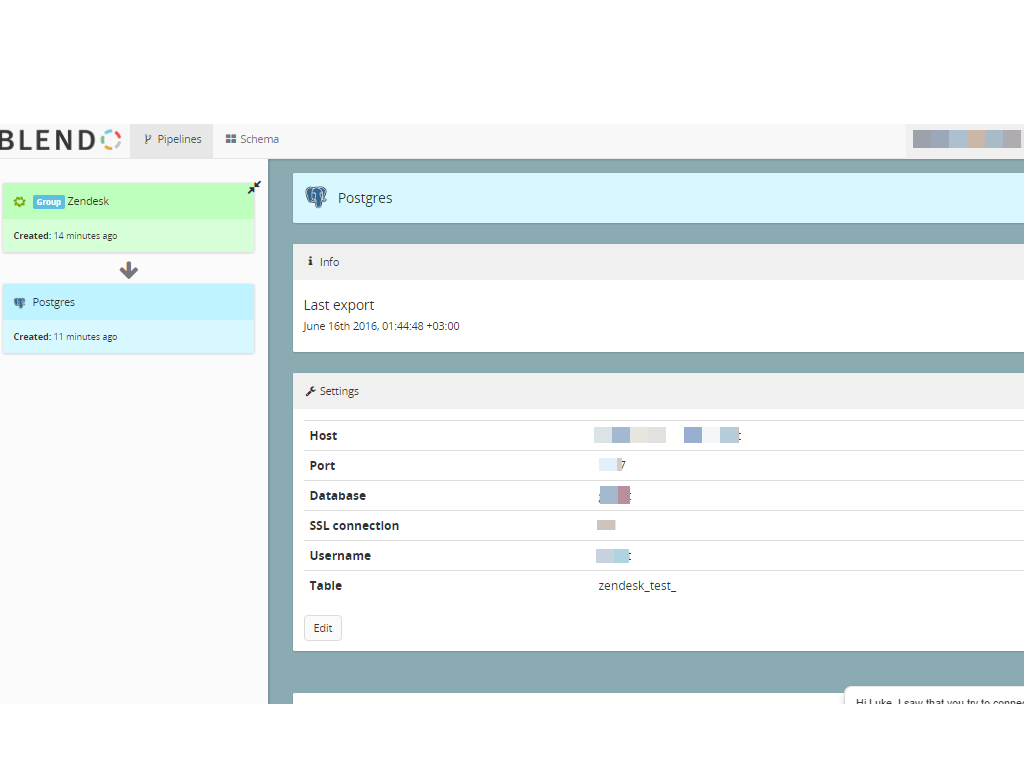
Task: Click the Group badge on Zendesk
Action: (x=48, y=202)
